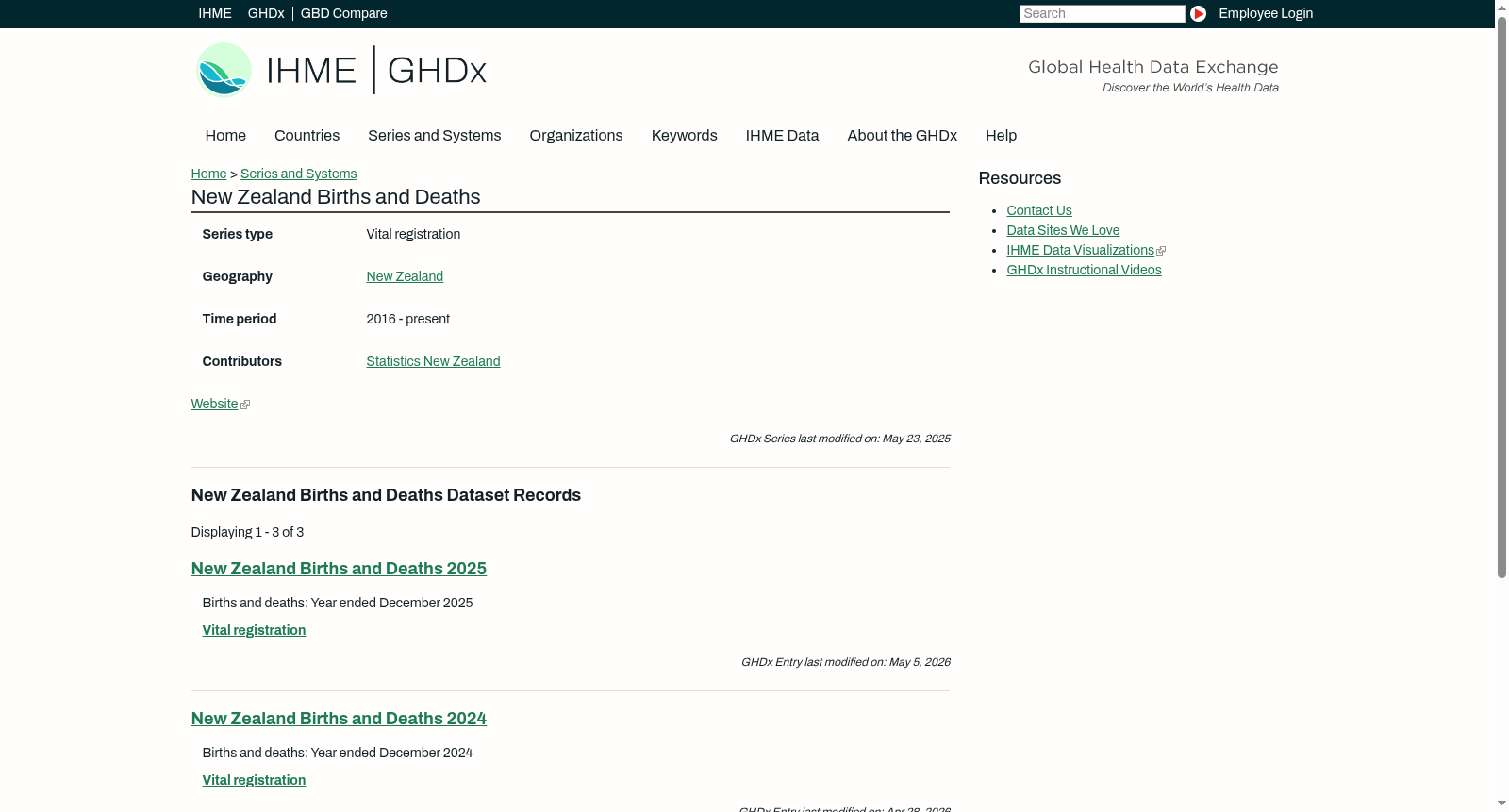The image size is (1509, 812).
Task: Open Data Sites We Love link
Action: (1063, 230)
